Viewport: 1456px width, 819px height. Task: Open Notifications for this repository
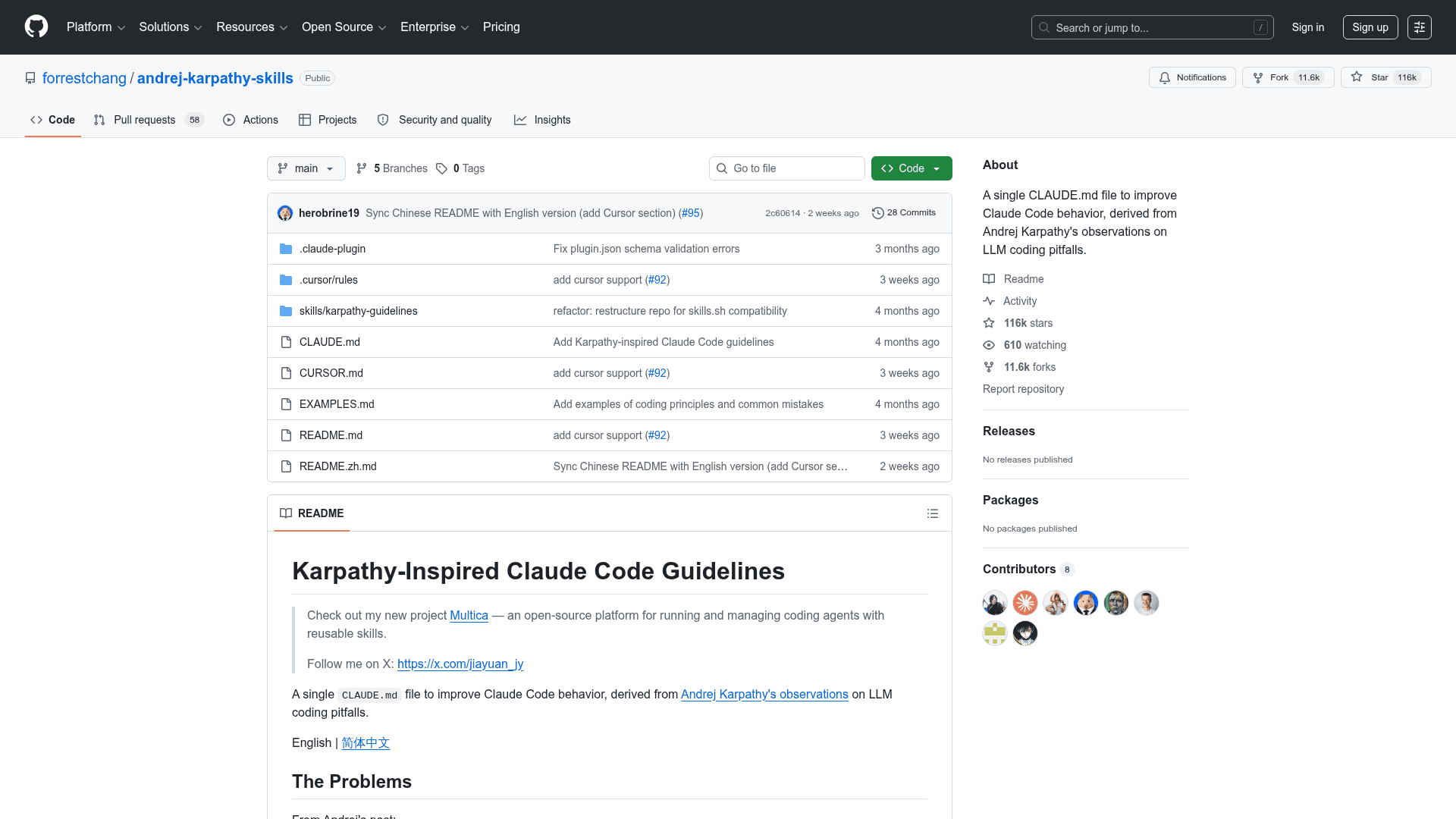tap(1192, 77)
